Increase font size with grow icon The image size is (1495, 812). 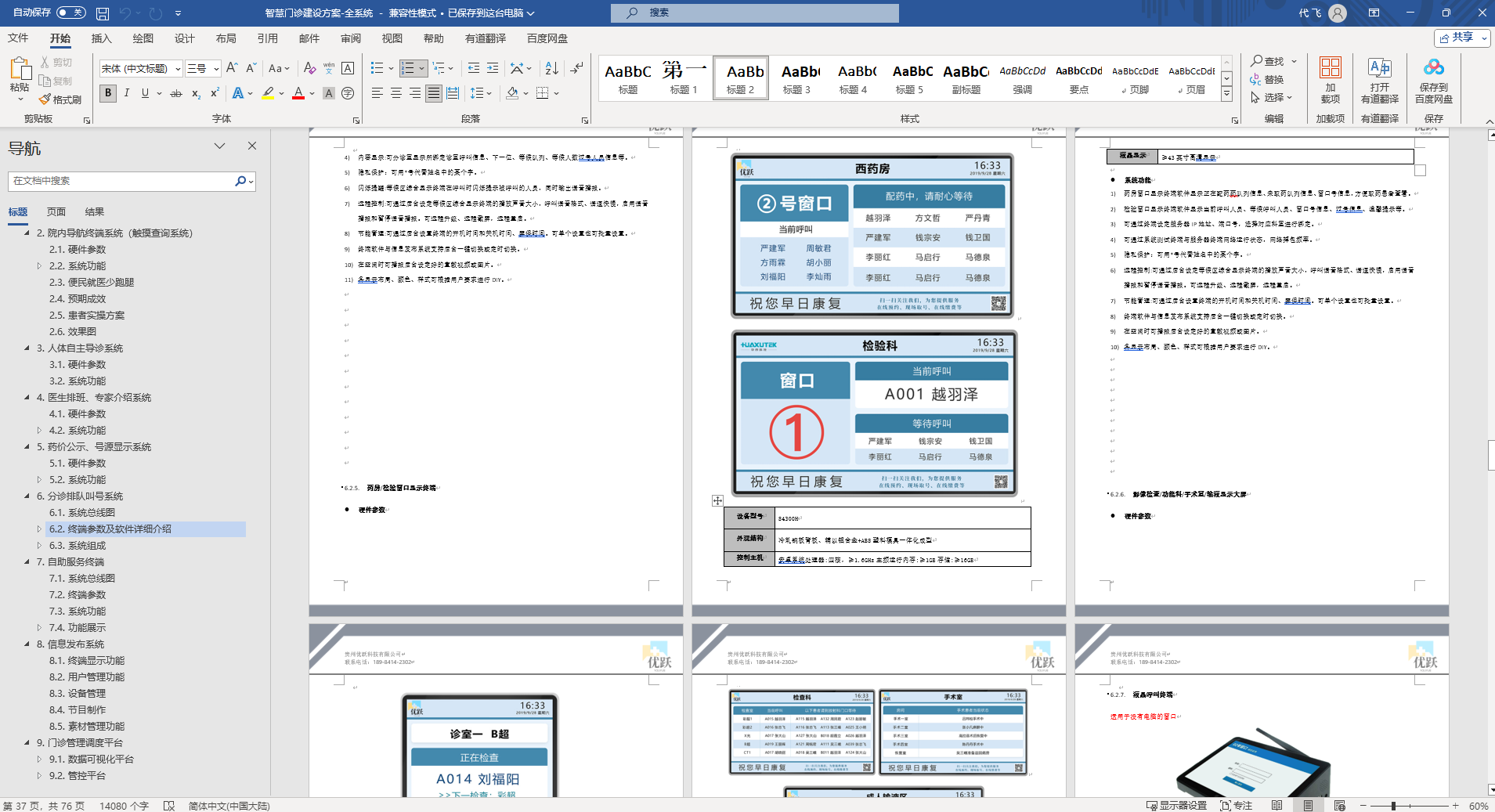coord(232,68)
